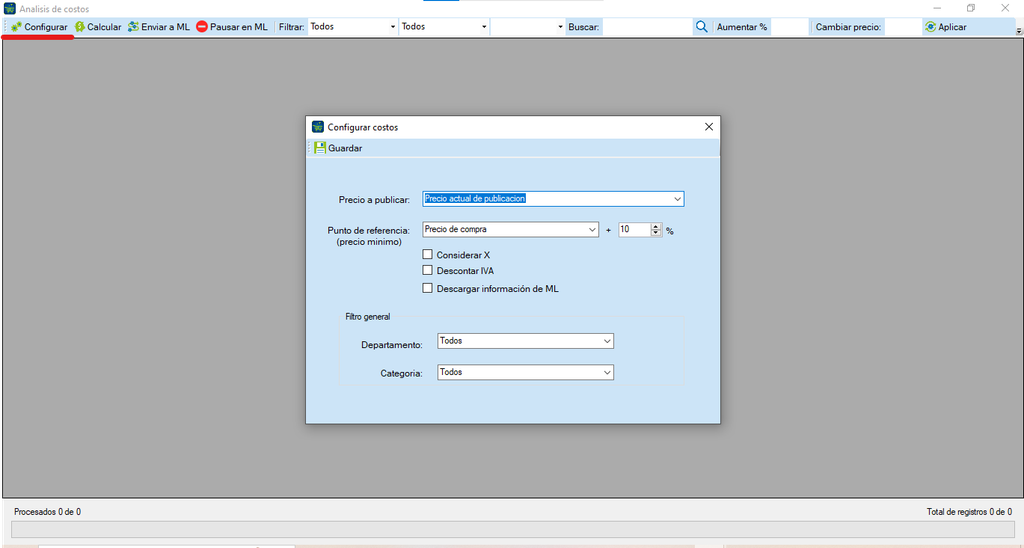Open the empty third filter dropdown

pyautogui.click(x=528, y=27)
